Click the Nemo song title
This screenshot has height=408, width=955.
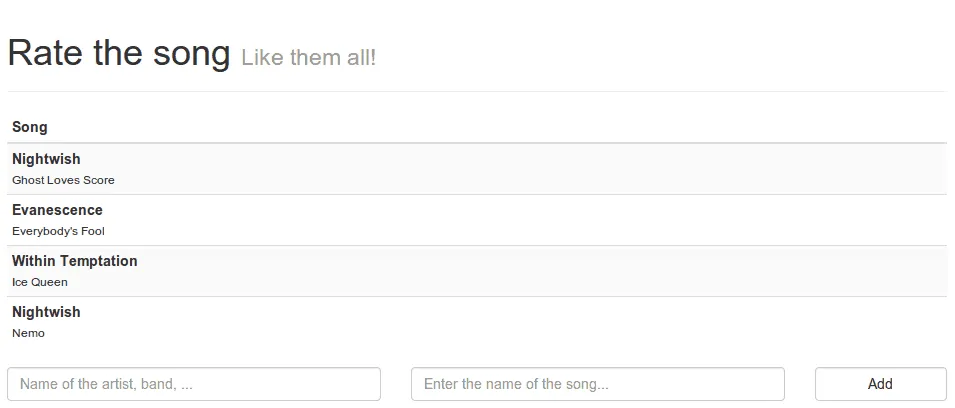(x=28, y=333)
